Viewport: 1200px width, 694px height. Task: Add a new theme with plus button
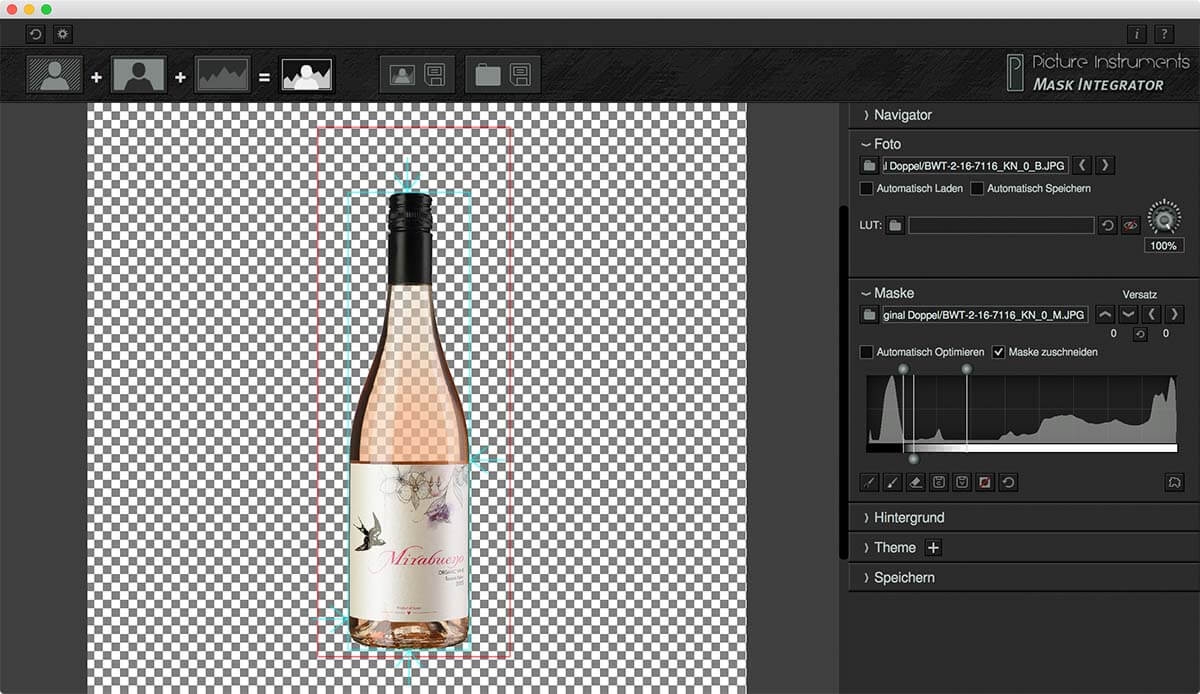click(933, 548)
